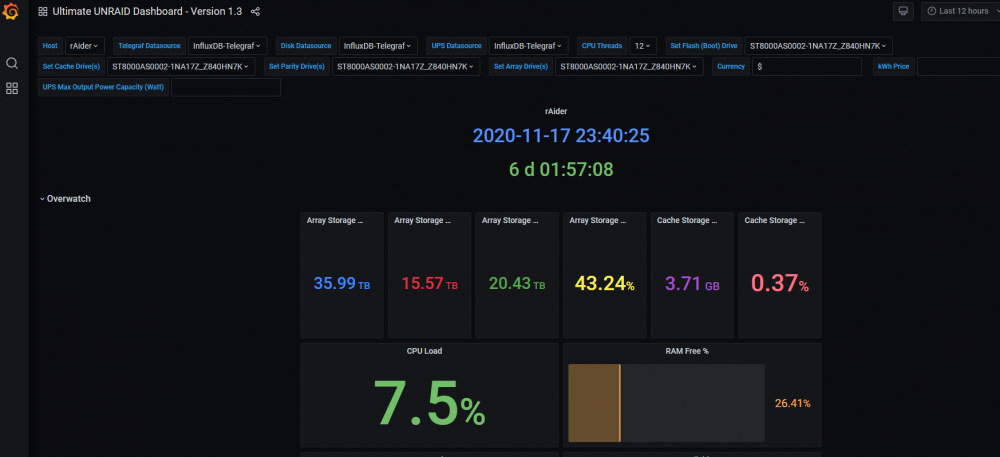Choose a drive in Set Cache Drive(s)
This screenshot has width=1000, height=457.
point(181,66)
